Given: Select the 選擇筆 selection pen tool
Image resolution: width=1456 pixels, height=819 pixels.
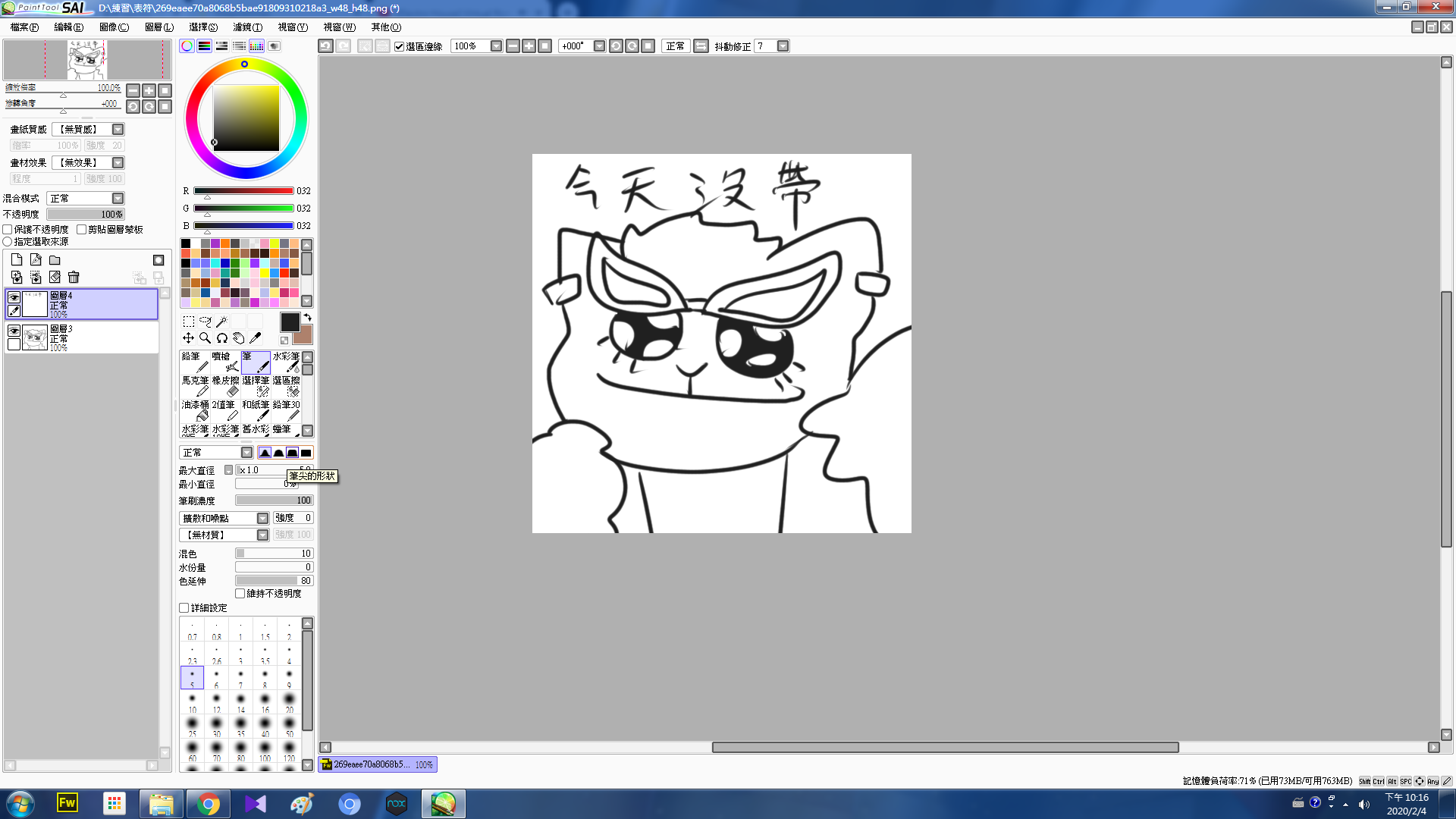Looking at the screenshot, I should coord(256,386).
